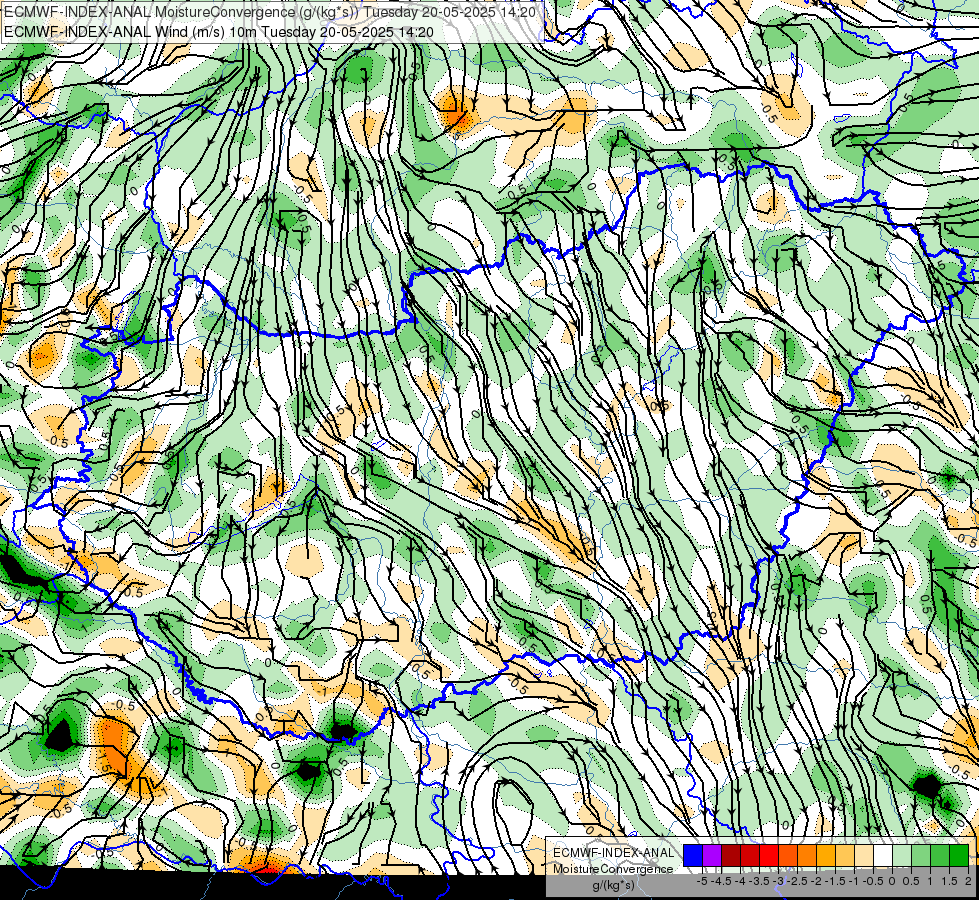The height and width of the screenshot is (900, 979).
Task: Click the -4.5 tick value on legend
Action: click(x=721, y=881)
